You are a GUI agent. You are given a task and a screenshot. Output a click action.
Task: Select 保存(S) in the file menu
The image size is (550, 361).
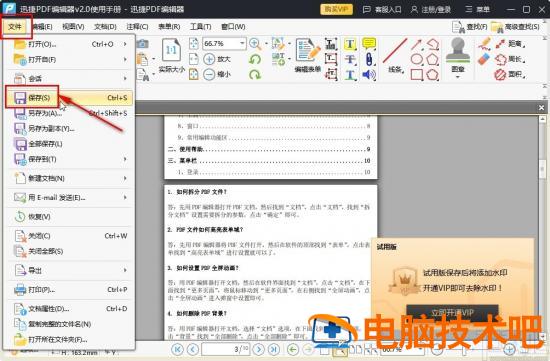point(69,98)
